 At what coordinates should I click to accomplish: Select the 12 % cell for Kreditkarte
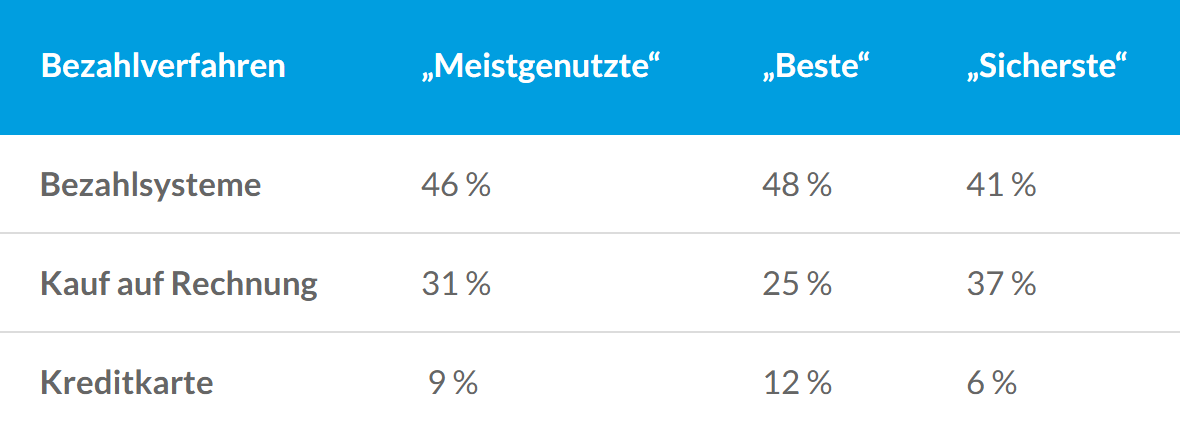pyautogui.click(x=797, y=383)
